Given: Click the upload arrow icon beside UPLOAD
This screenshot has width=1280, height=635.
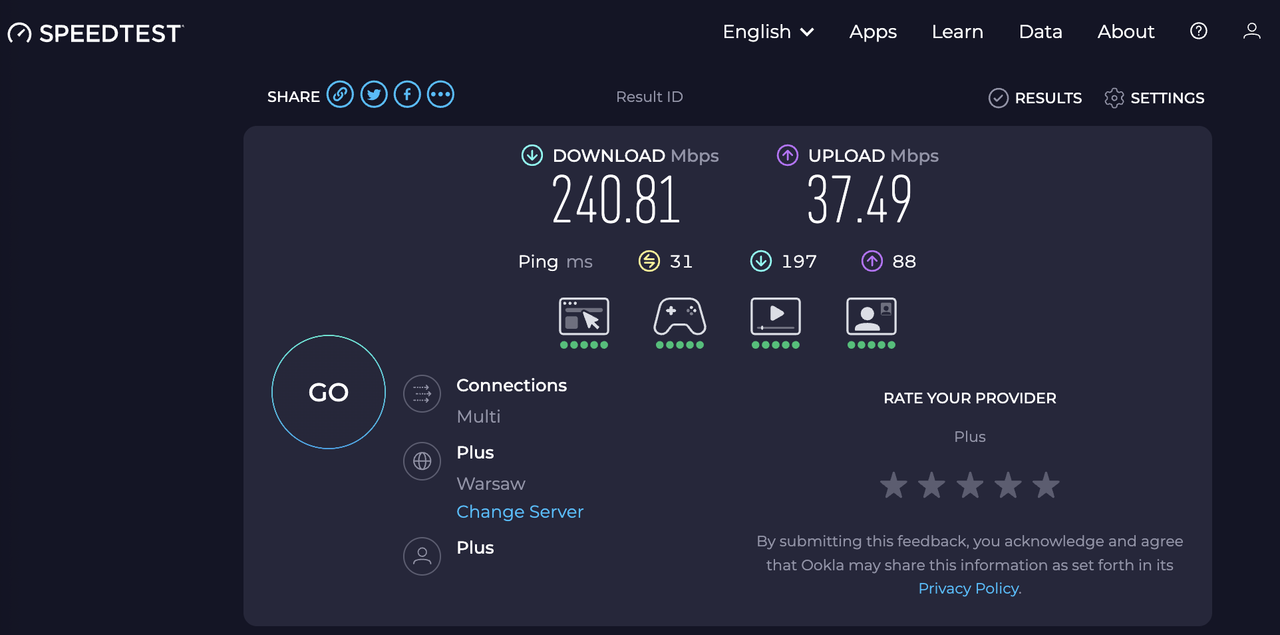Looking at the screenshot, I should point(787,155).
